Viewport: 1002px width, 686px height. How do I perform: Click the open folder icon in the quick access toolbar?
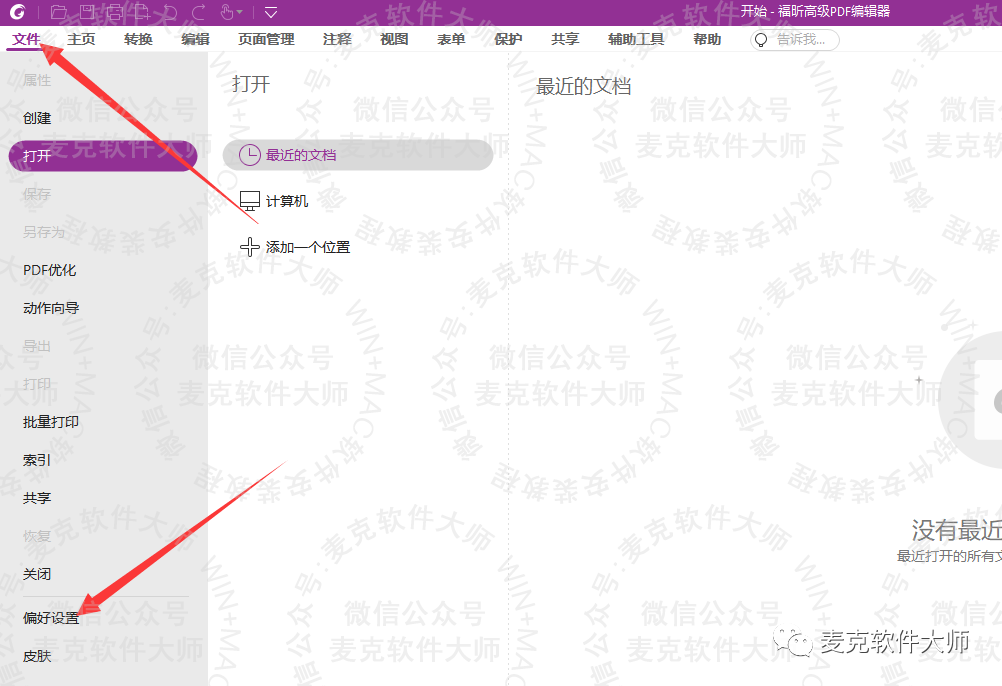[x=59, y=11]
